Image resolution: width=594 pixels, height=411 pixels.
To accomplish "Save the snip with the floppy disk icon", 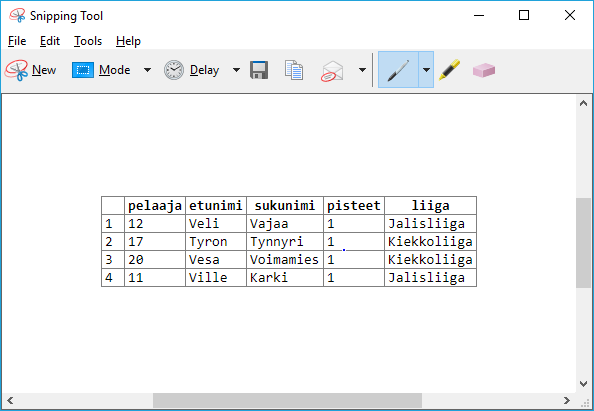I will pyautogui.click(x=259, y=70).
